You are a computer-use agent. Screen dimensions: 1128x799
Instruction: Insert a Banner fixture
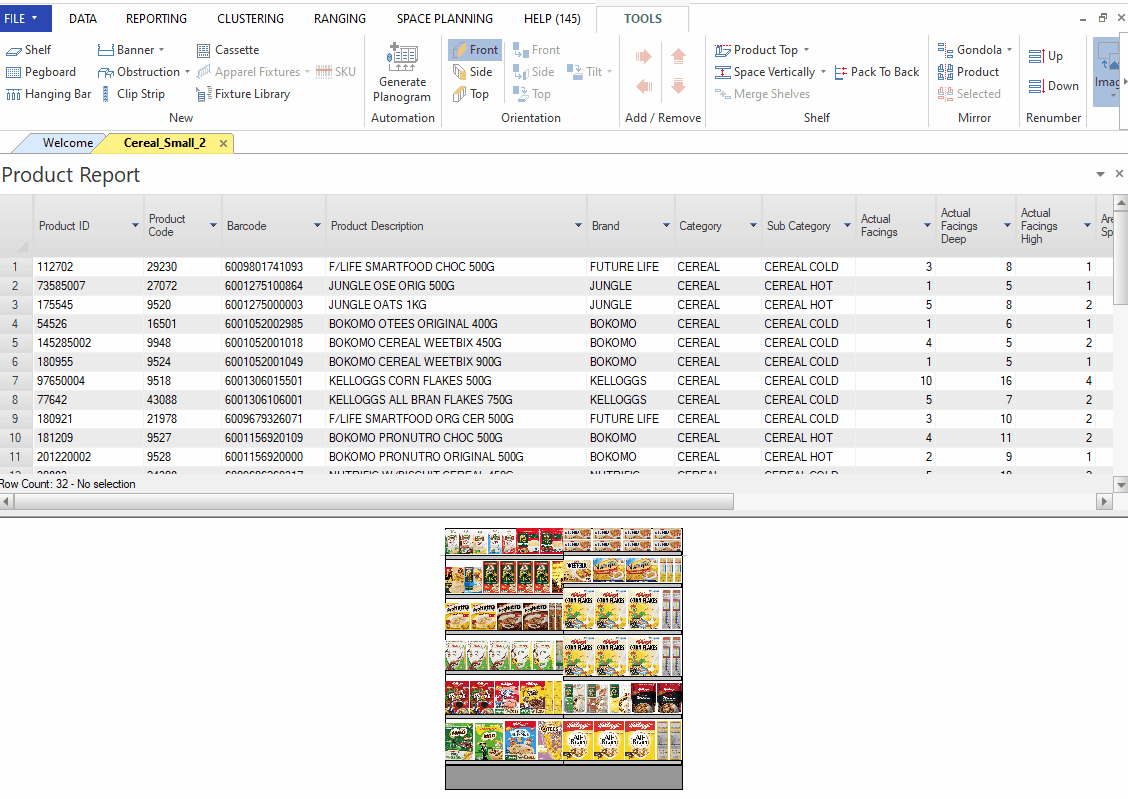click(126, 50)
